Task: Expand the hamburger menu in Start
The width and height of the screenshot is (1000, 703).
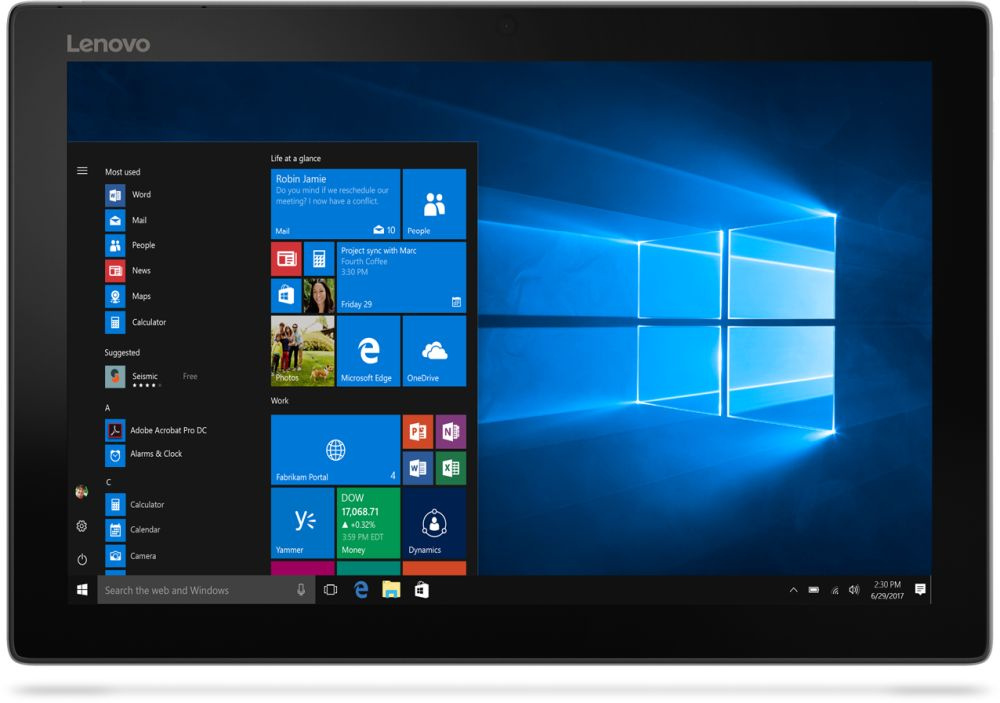Action: [x=82, y=171]
